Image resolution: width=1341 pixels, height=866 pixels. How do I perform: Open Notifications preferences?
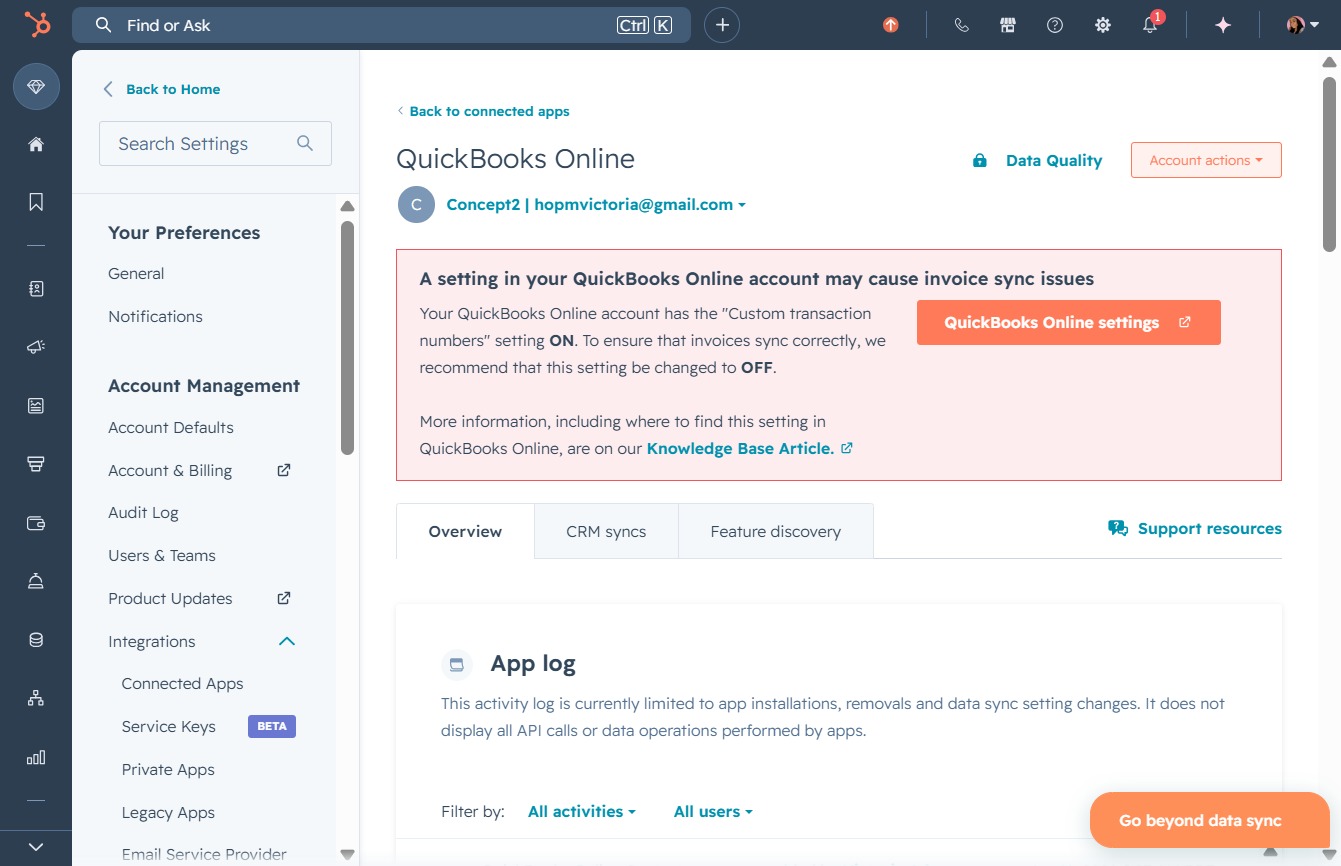[155, 317]
